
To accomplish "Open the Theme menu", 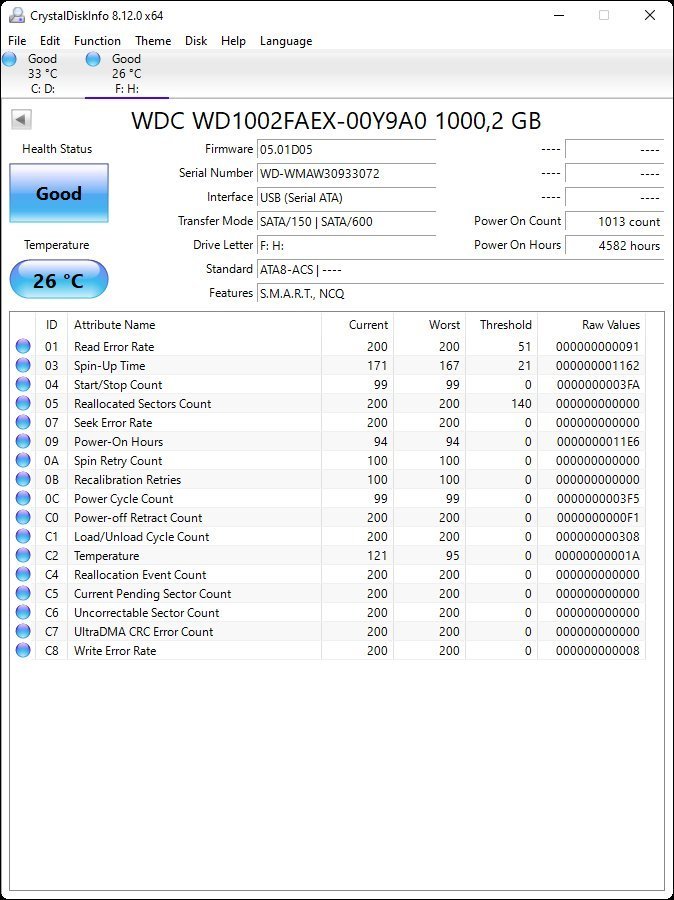I will pos(153,41).
